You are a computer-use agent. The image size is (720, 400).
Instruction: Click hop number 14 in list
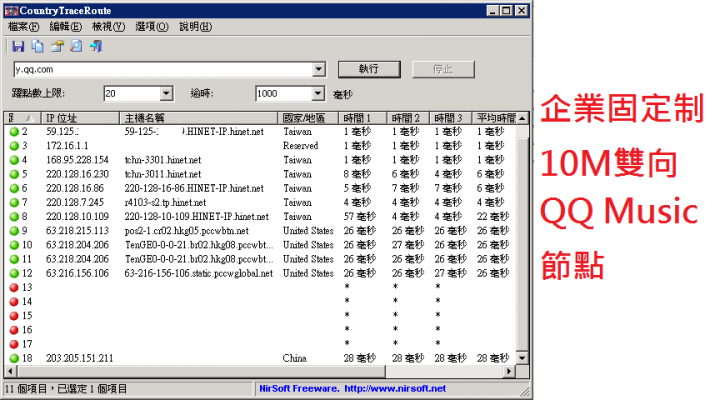coord(27,302)
